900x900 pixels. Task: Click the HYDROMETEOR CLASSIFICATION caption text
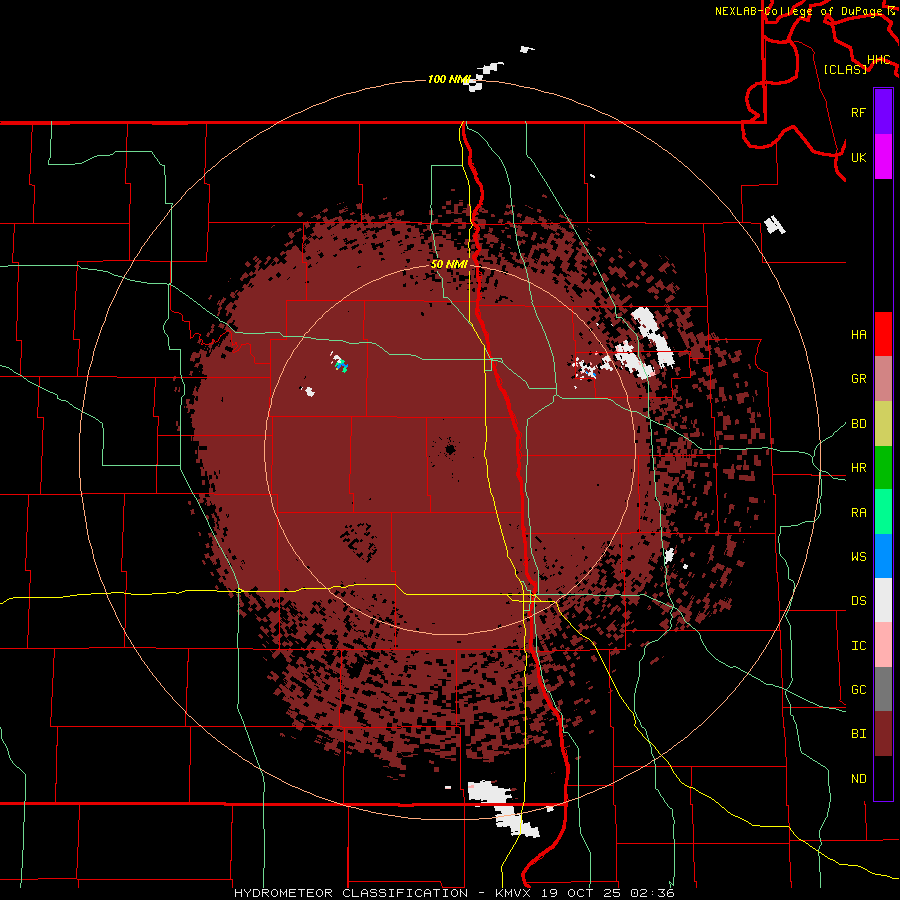[x=350, y=893]
